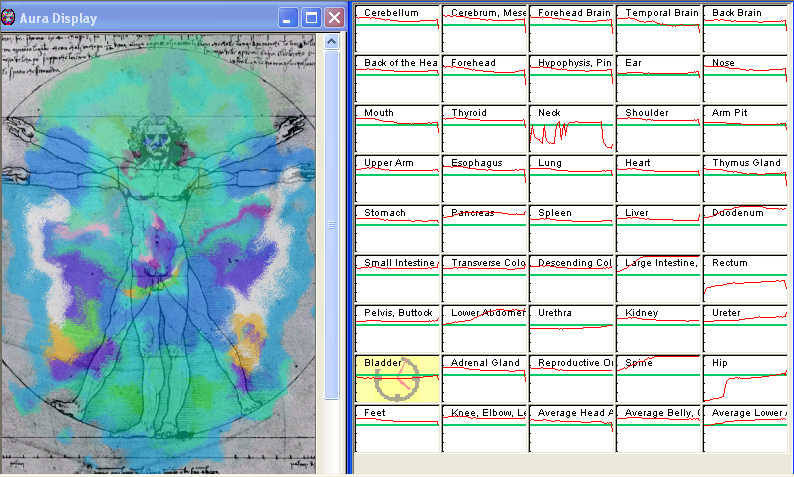
Task: Click the Average Belly graph cell
Action: point(659,429)
